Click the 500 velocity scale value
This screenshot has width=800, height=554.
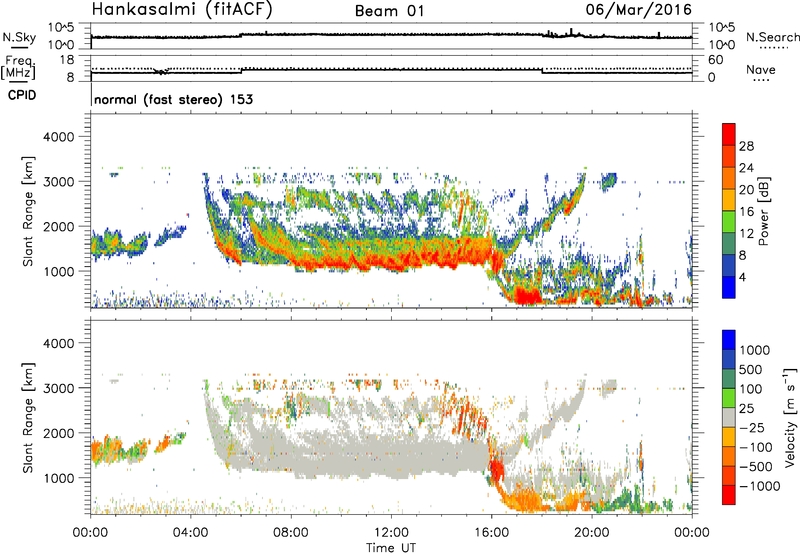pyautogui.click(x=751, y=369)
